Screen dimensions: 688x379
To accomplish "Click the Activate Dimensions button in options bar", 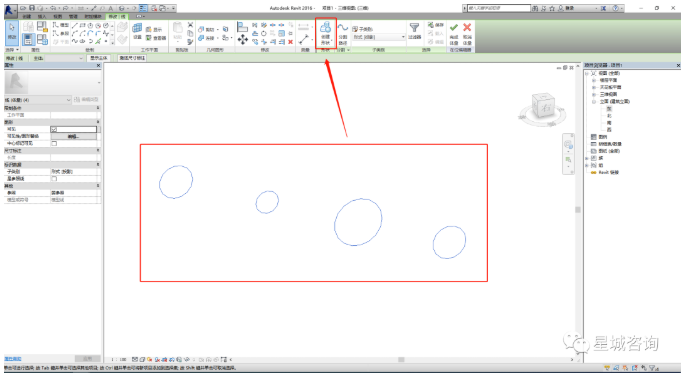I will point(132,58).
